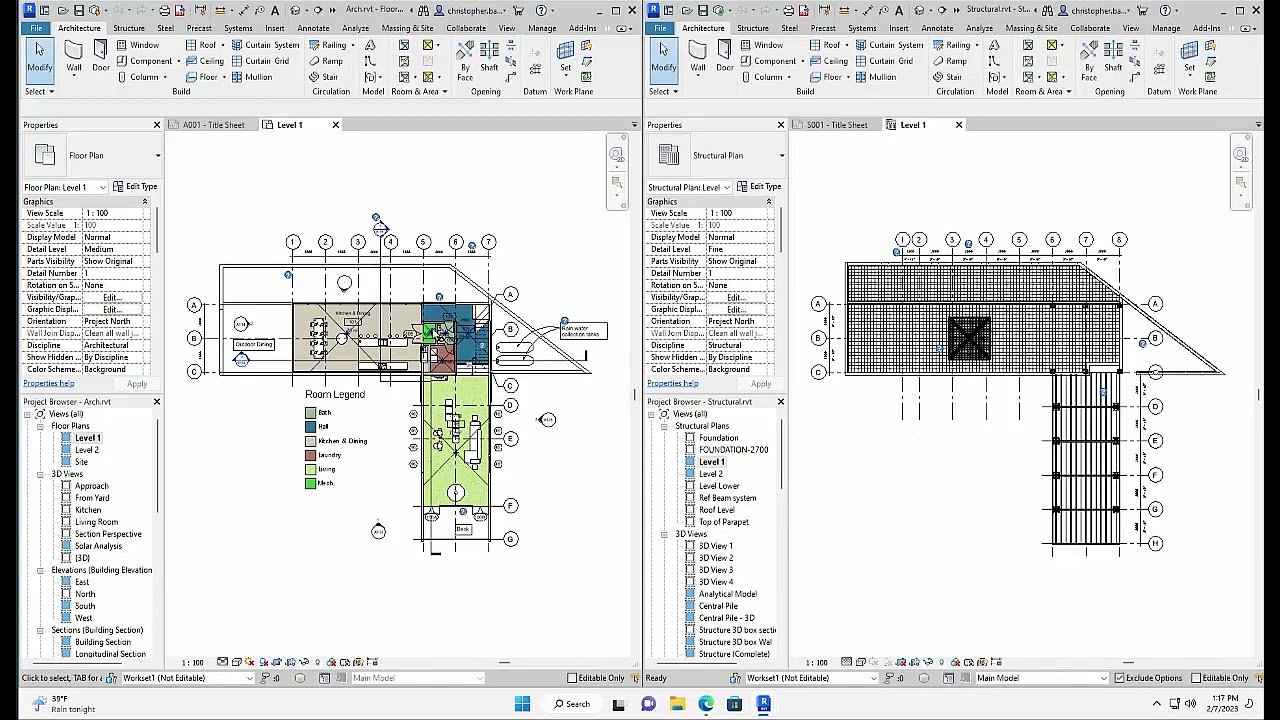Click Visibility/Graphics Edit button in Arch Properties
Viewport: 1280px width, 720px height.
pos(111,297)
